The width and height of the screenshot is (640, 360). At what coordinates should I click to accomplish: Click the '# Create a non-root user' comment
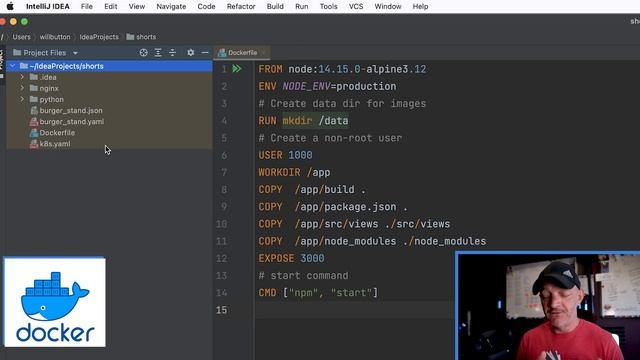tap(330, 138)
